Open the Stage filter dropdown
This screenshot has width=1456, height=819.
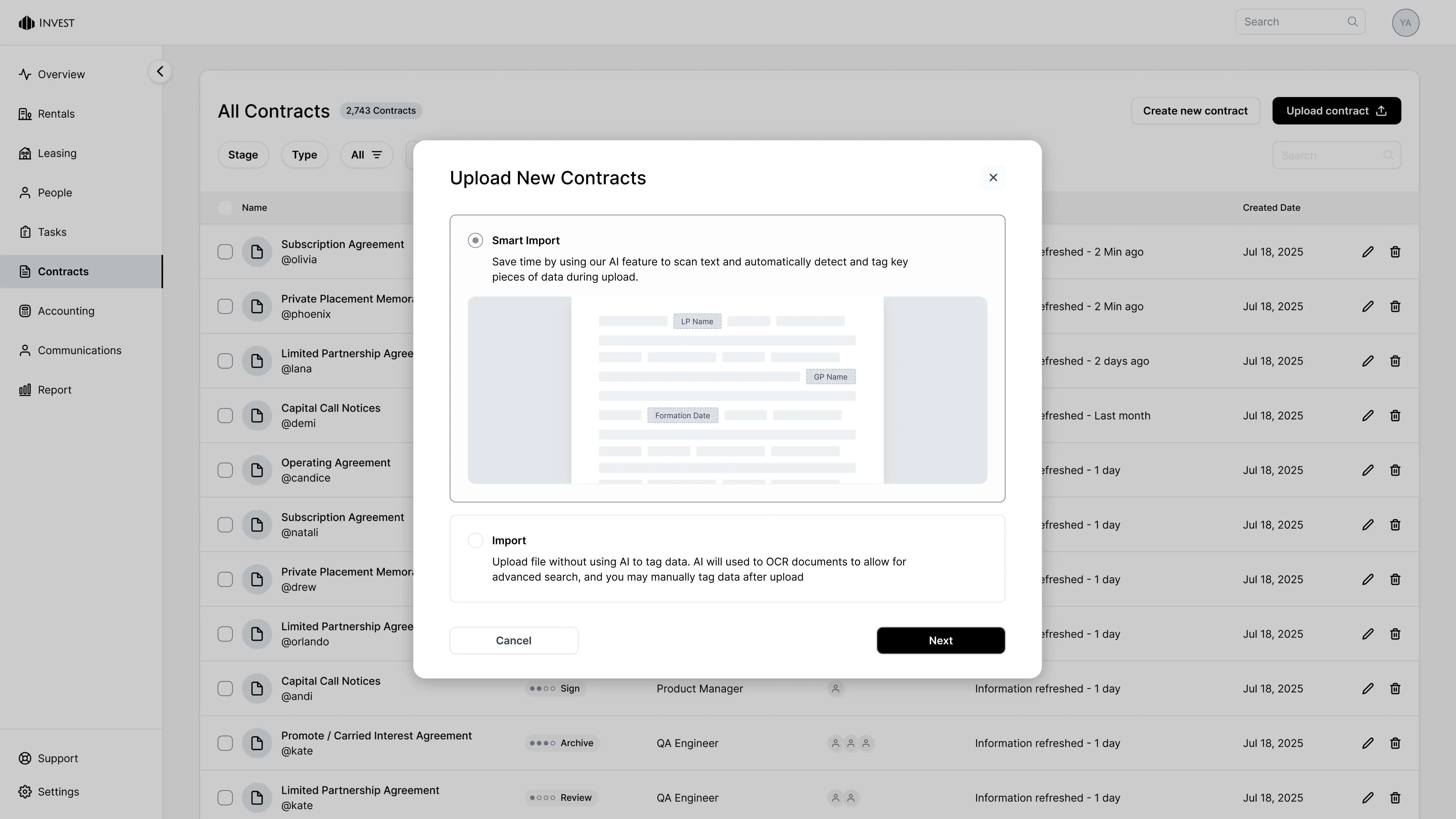tap(243, 155)
